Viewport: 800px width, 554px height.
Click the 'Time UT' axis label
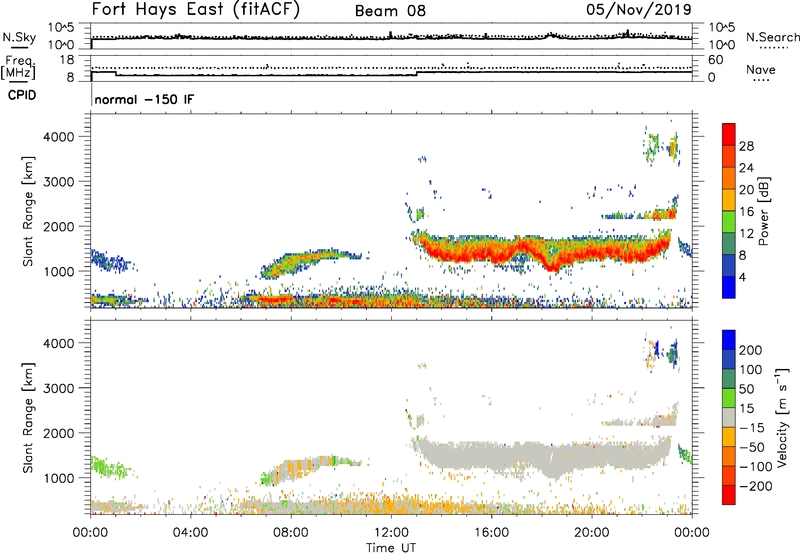coord(391,548)
